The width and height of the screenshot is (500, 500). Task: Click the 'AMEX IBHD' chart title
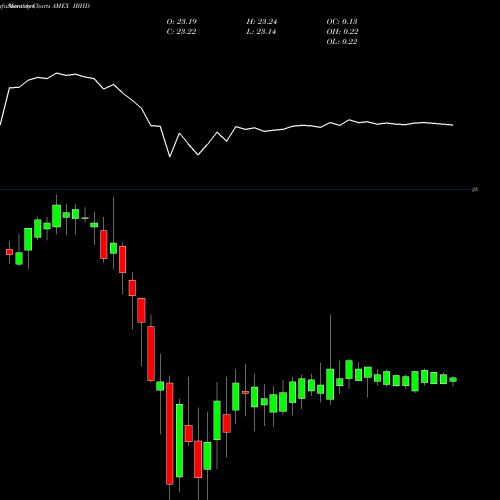coord(71,6)
